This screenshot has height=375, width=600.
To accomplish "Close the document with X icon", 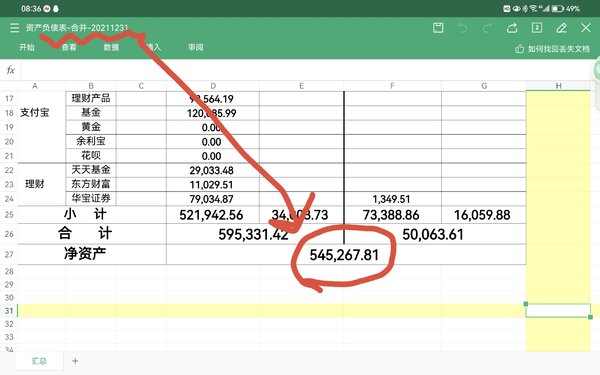I will [586, 28].
